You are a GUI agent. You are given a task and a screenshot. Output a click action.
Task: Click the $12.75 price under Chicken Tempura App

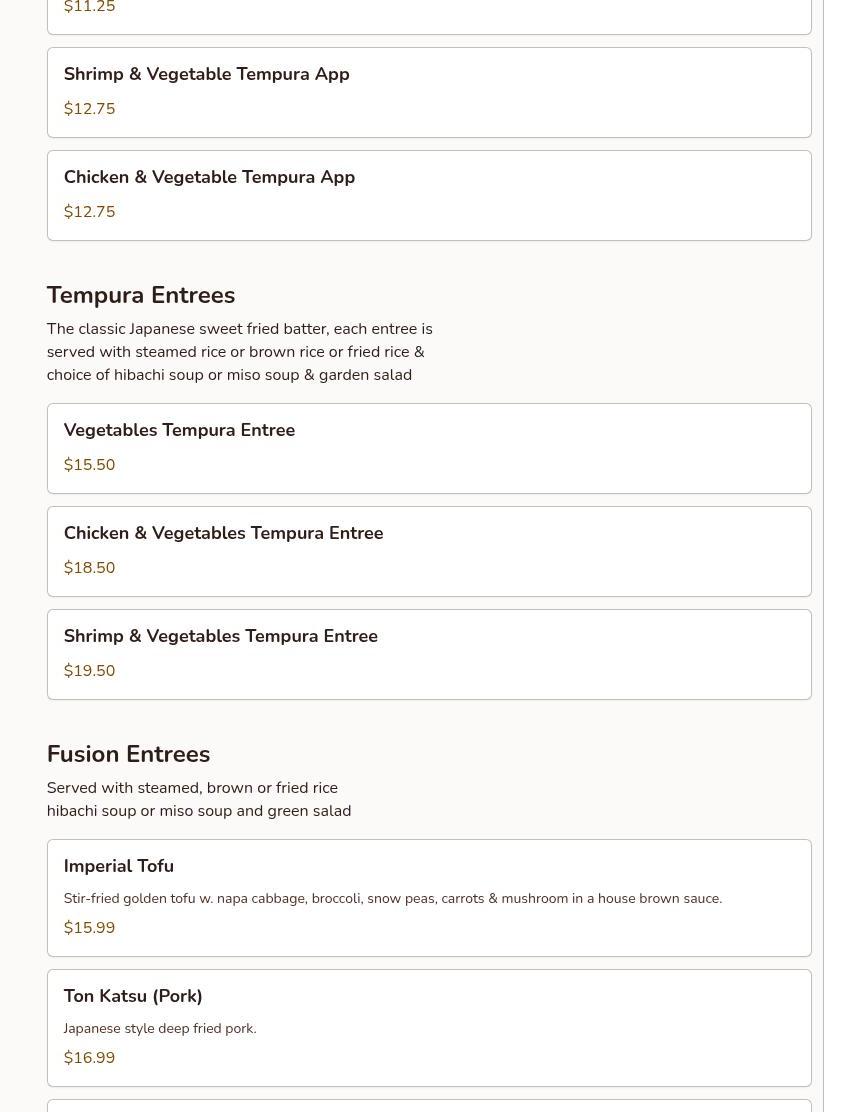click(89, 211)
